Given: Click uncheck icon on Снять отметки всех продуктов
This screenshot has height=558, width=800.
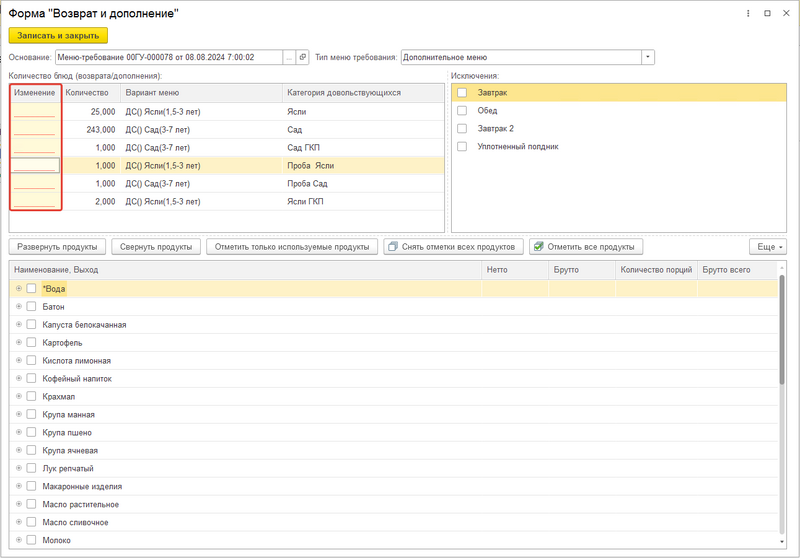Looking at the screenshot, I should 393,247.
